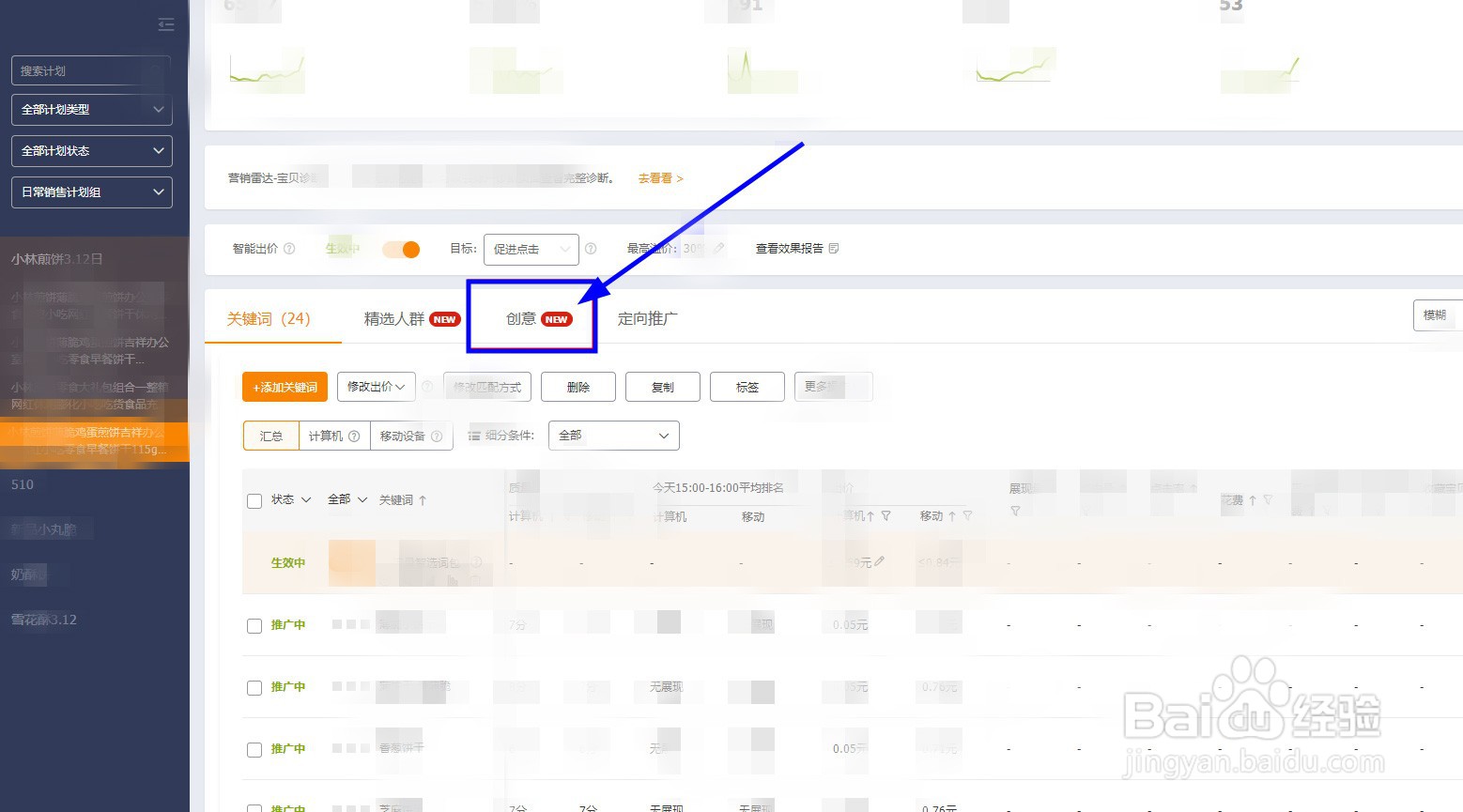
Task: Open report icon next to 查看效果报告
Action: point(834,249)
